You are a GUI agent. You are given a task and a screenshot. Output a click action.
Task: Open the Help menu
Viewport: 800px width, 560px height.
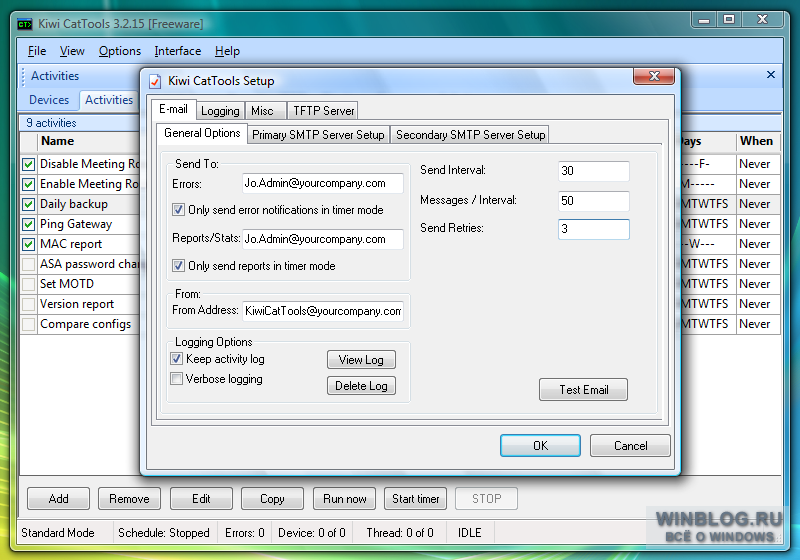227,51
